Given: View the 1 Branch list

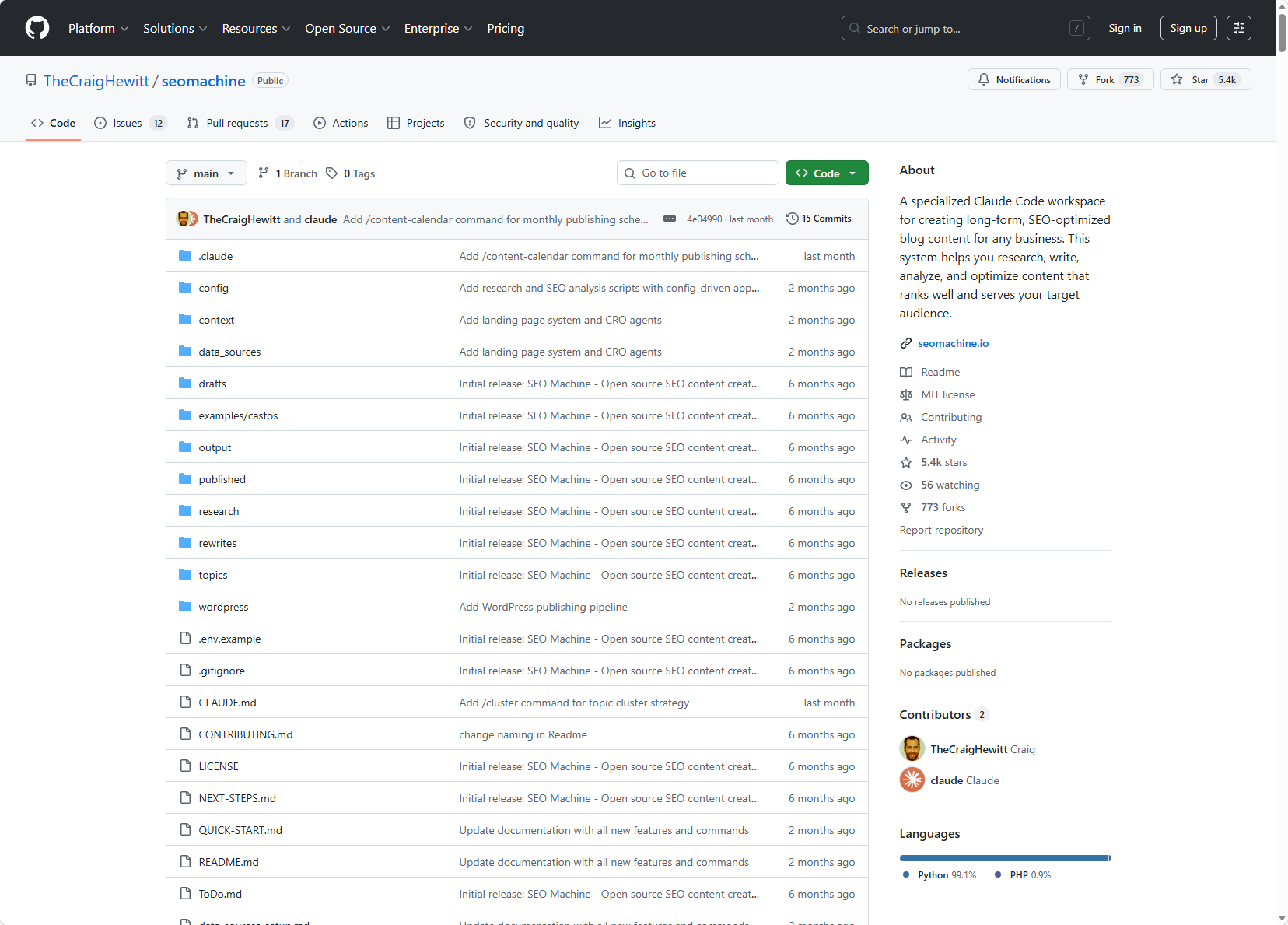Looking at the screenshot, I should (288, 173).
